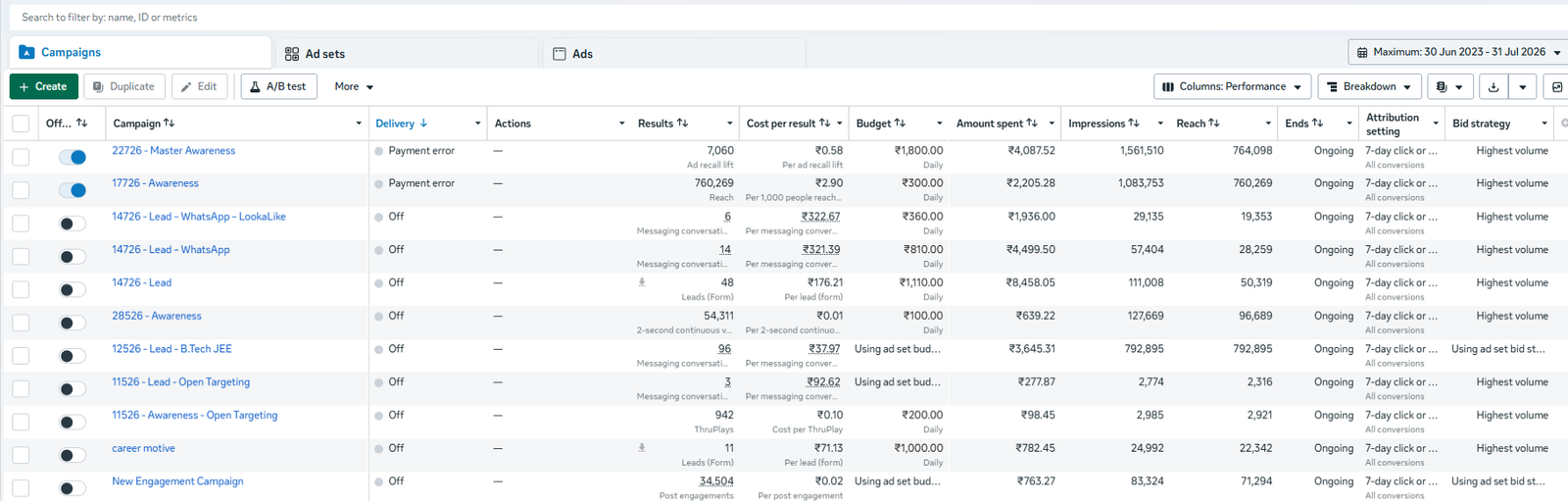Click the delivery status dot for 28526 - Awareness
This screenshot has width=1568, height=501.
click(378, 317)
